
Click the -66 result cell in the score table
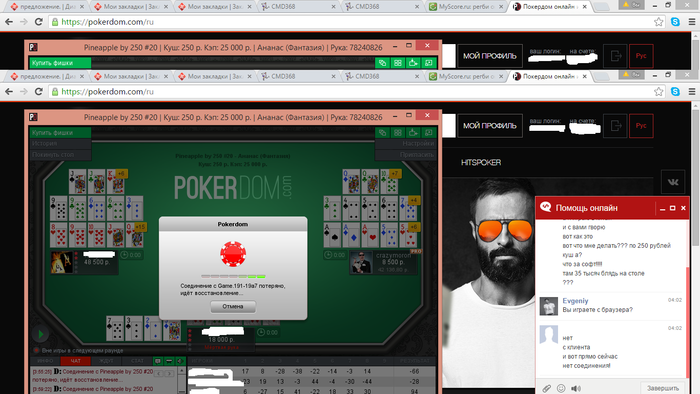[414, 371]
